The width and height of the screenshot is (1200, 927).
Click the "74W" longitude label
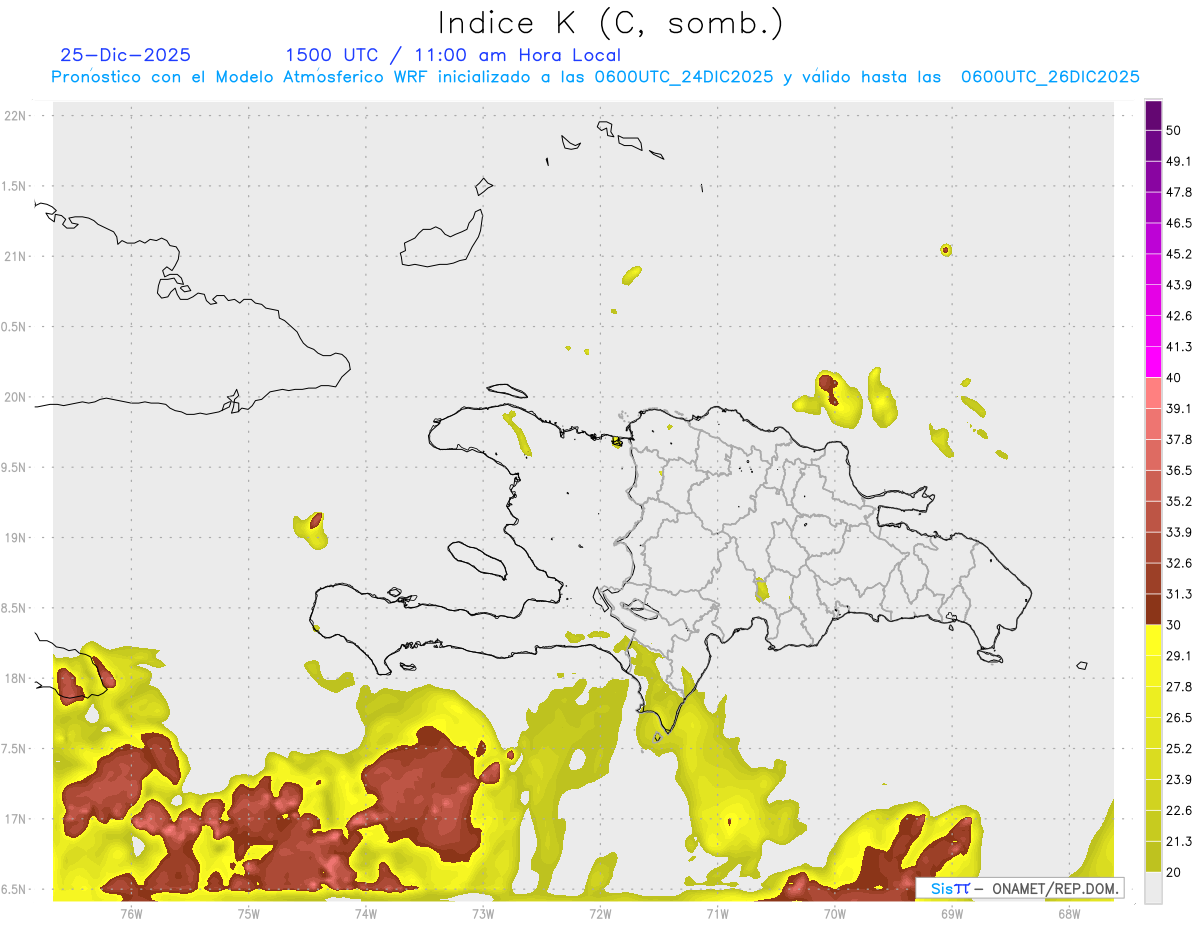(x=366, y=913)
